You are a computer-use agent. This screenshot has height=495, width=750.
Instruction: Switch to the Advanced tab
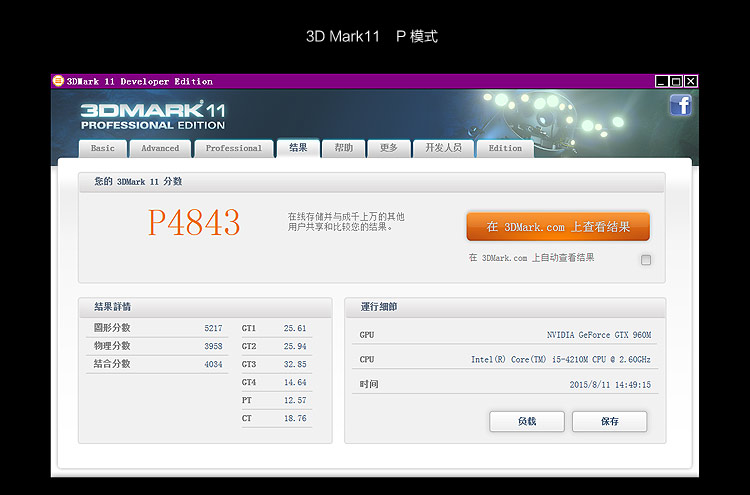pos(160,148)
